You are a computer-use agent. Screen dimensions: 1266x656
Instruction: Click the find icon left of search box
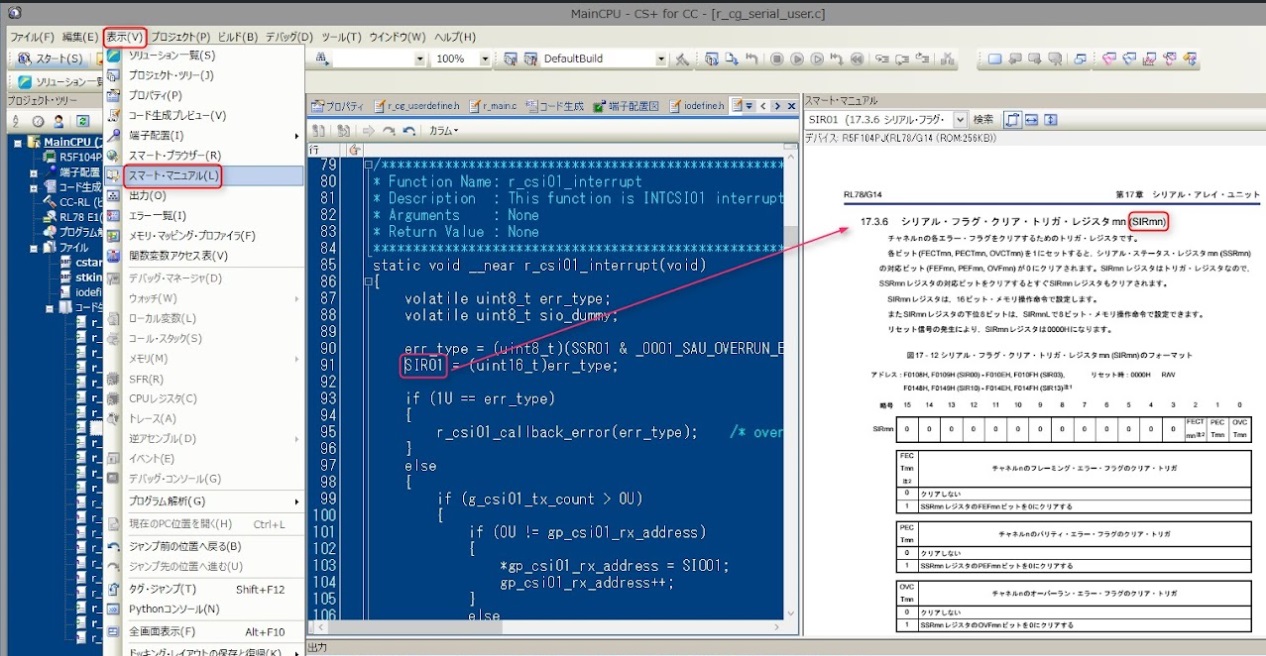[323, 59]
